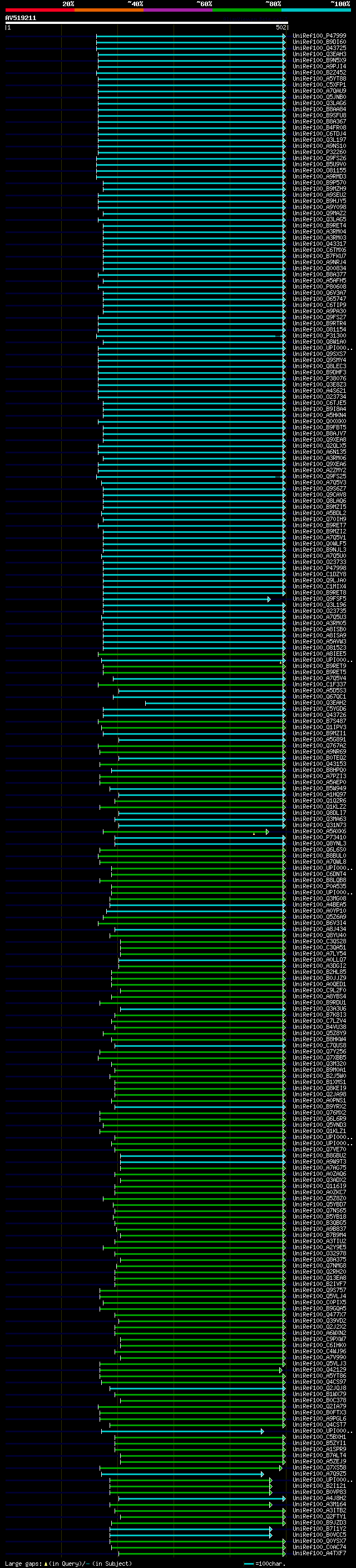The width and height of the screenshot is (356, 1568).
Task: Select hit label UniRef100_Q42129
Action: 319,1370
